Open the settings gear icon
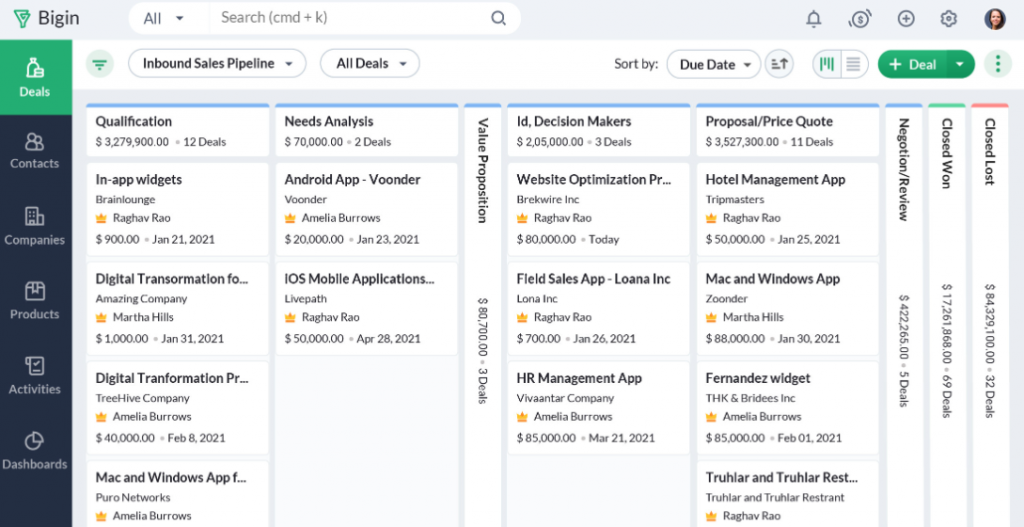This screenshot has height=527, width=1024. tap(949, 19)
